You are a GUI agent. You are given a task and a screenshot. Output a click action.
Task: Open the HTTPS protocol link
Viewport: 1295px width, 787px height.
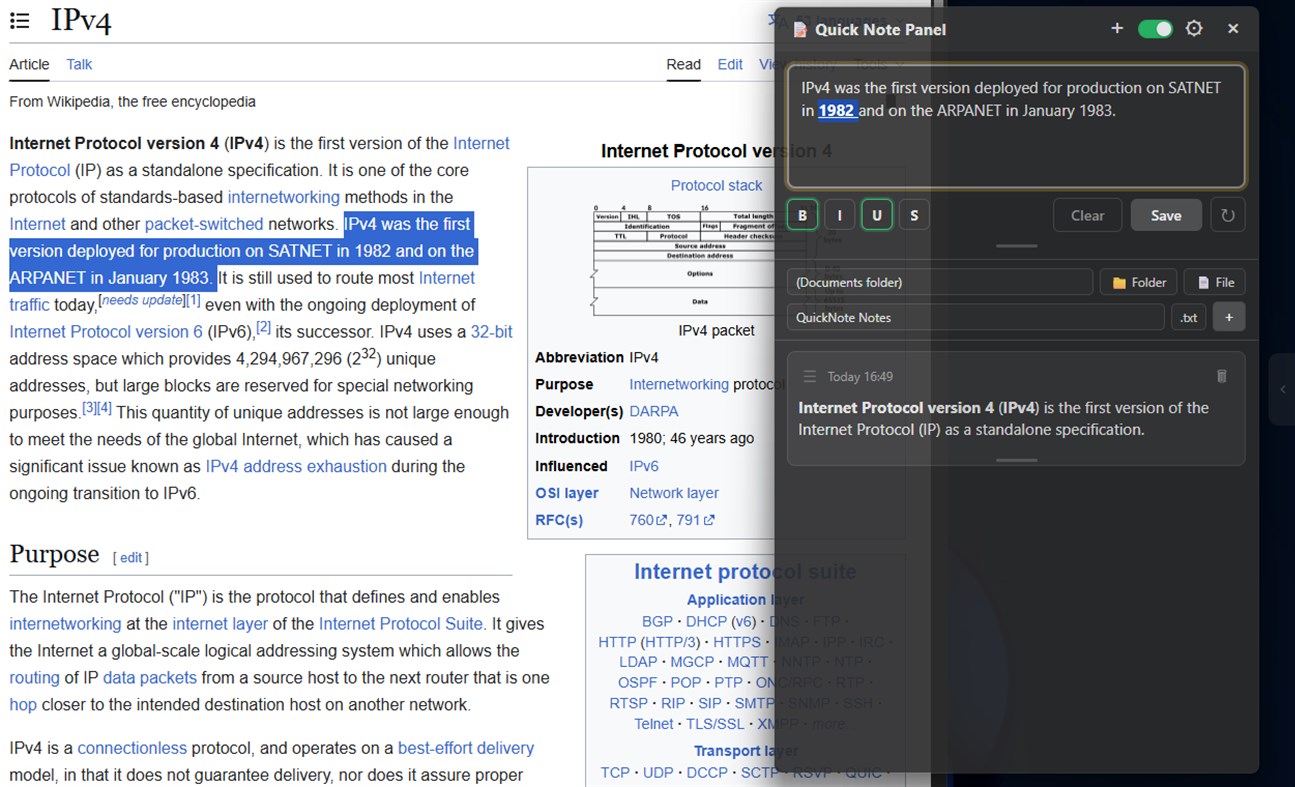tap(737, 642)
